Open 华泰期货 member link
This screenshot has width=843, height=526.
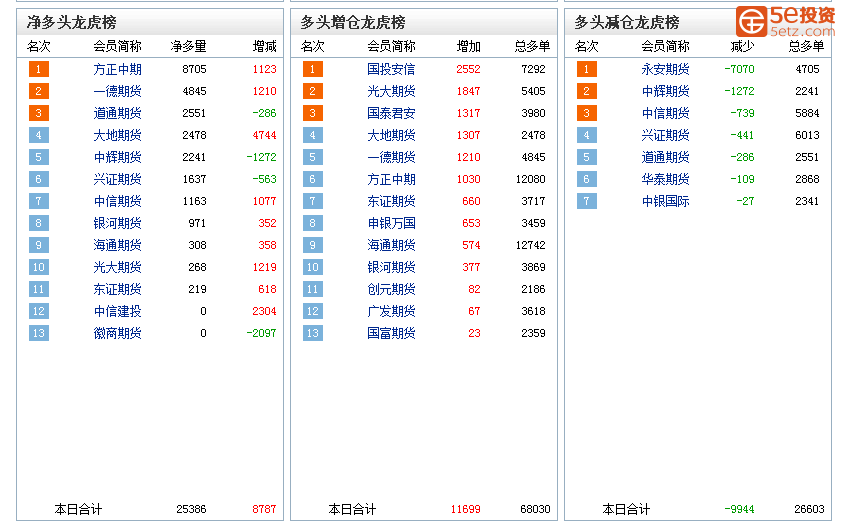coord(666,179)
